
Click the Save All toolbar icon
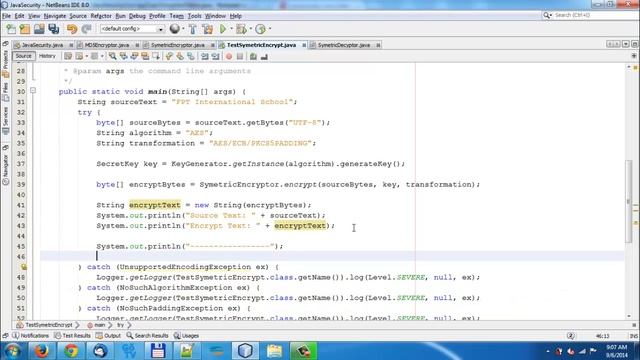[x=53, y=29]
